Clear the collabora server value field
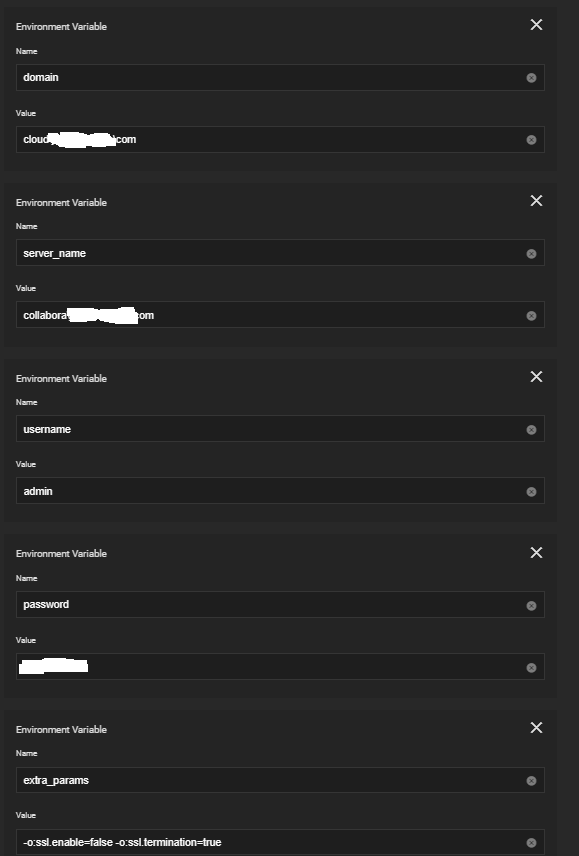The height and width of the screenshot is (856, 579). click(531, 316)
